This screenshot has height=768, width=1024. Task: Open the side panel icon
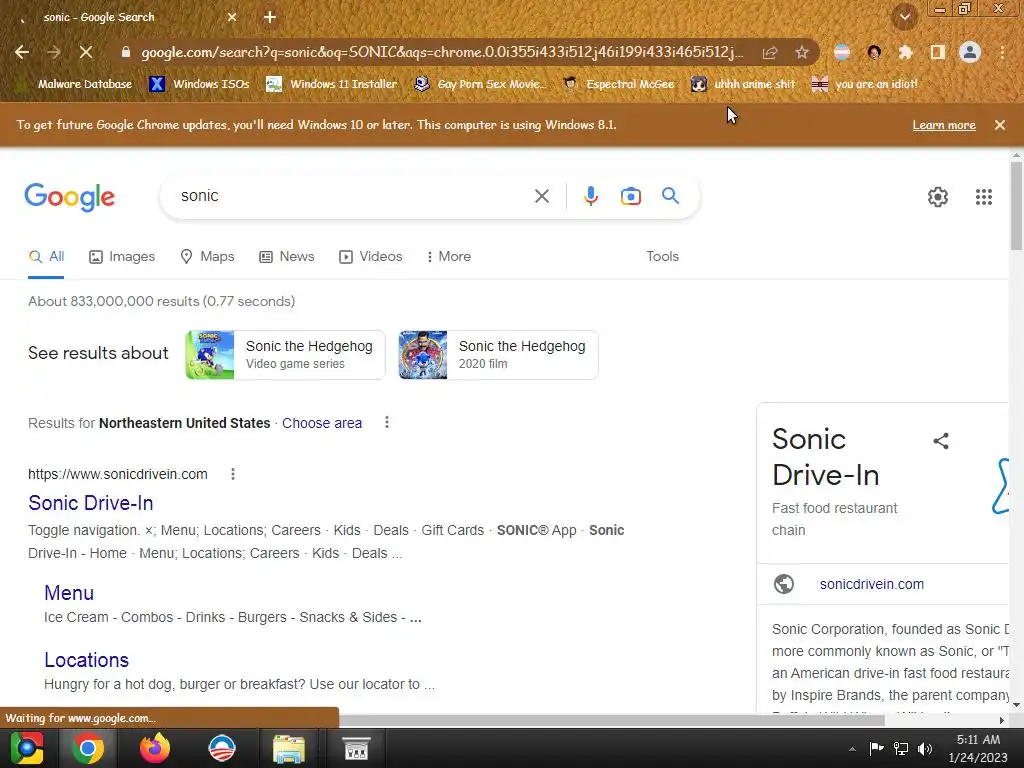point(938,52)
